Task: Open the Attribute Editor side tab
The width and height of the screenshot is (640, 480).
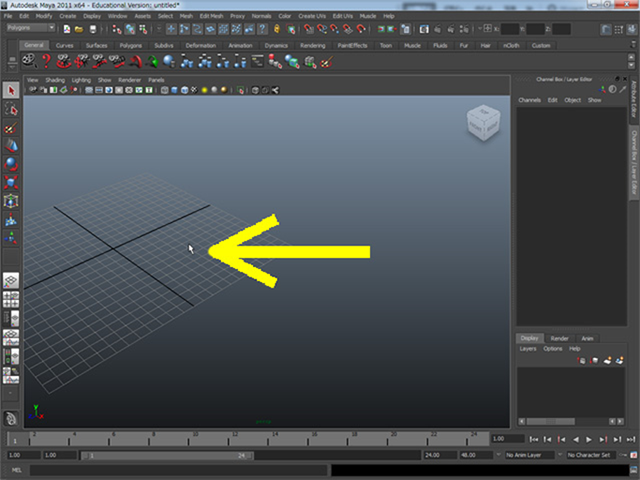Action: pos(634,99)
